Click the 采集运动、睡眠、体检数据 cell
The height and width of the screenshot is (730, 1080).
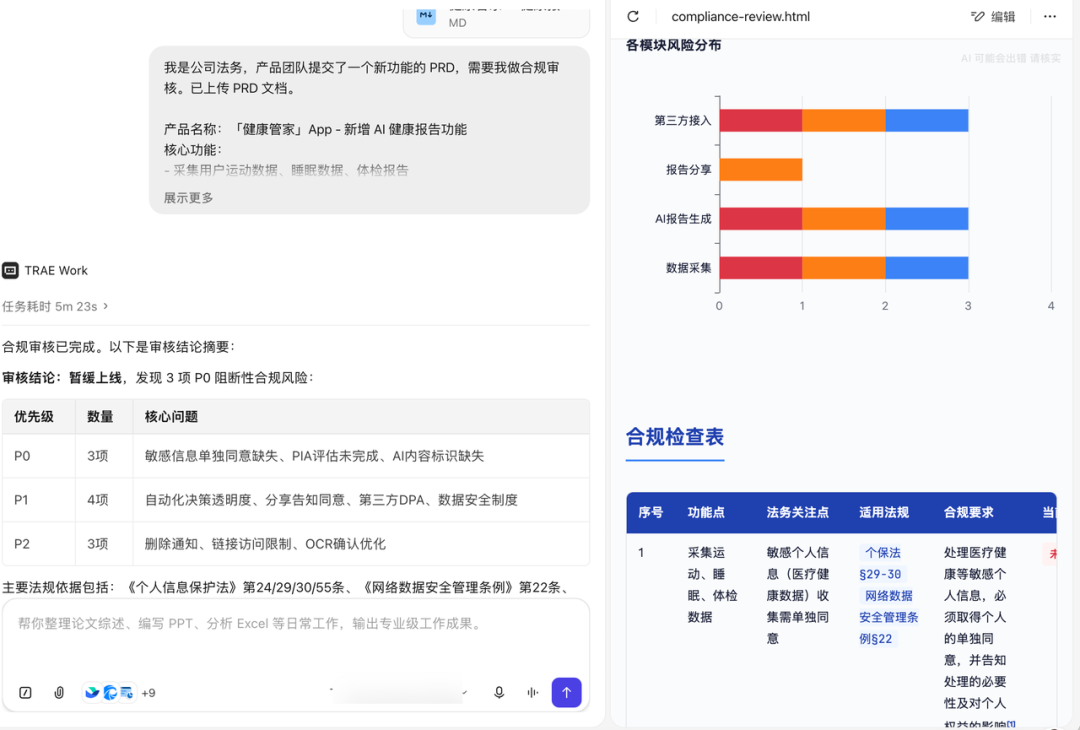pos(712,585)
